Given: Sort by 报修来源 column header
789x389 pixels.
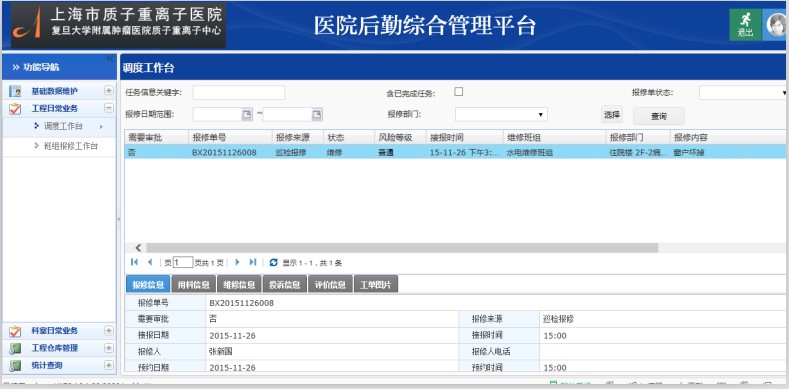Looking at the screenshot, I should click(298, 137).
